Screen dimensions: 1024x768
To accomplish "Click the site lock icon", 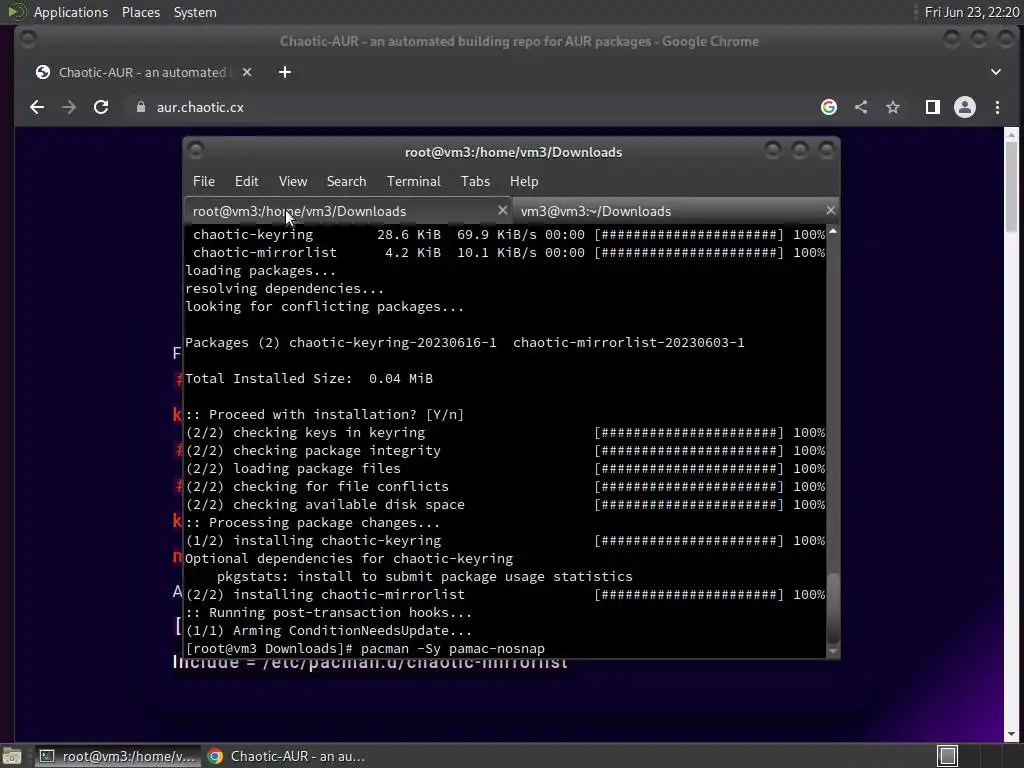I will [140, 107].
